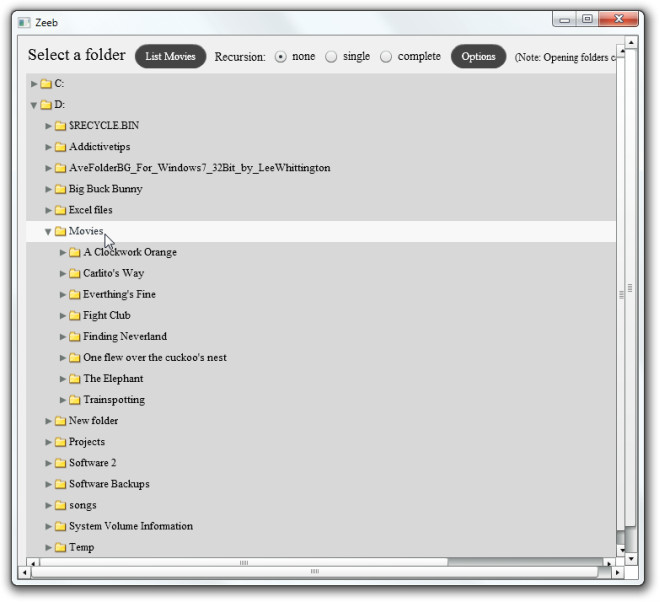Viewport: 660px width, 602px height.
Task: Select the 'A Clockwork Orange' folder name
Action: (130, 252)
